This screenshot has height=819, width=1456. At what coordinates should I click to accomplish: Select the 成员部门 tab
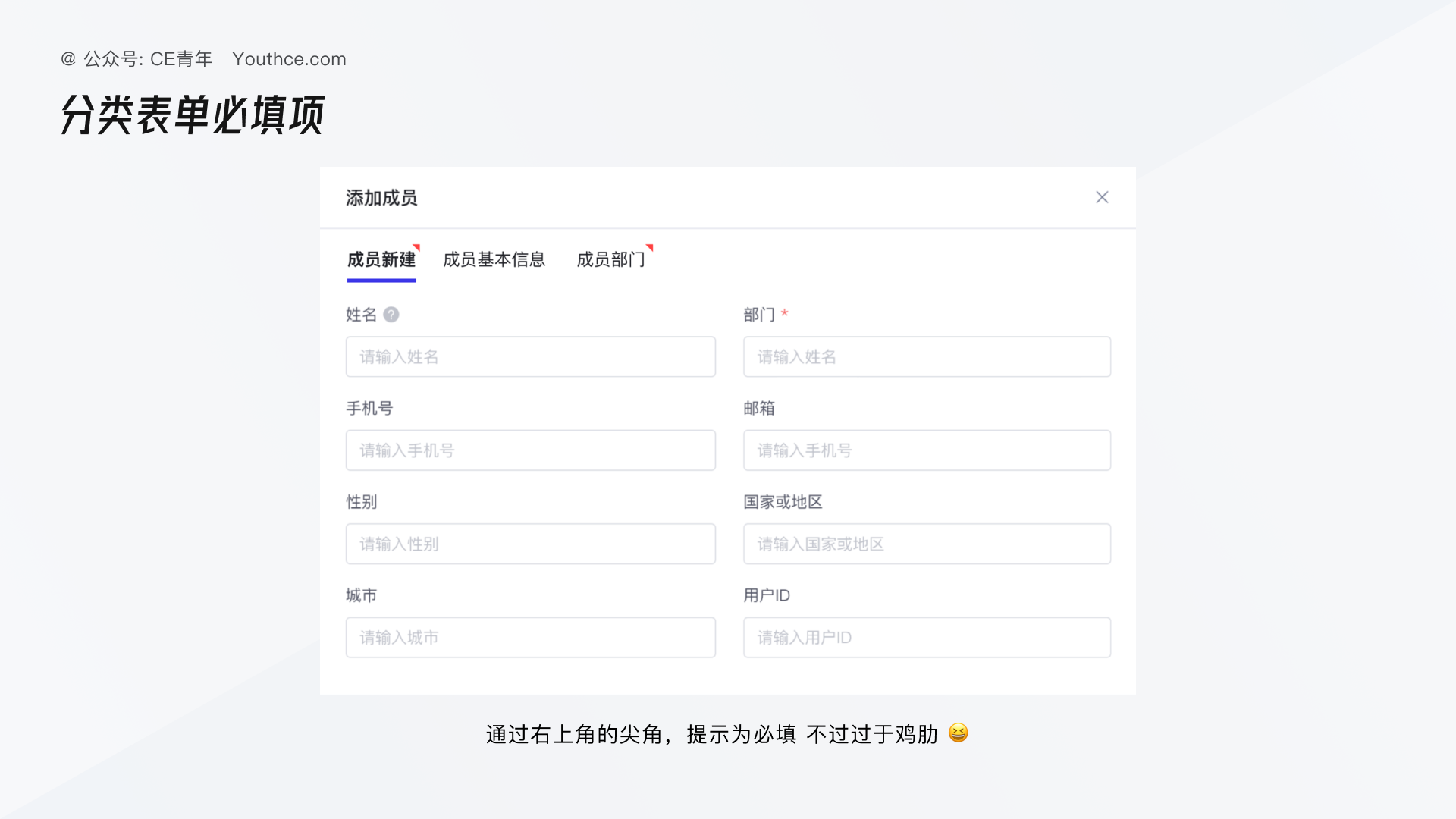click(x=611, y=259)
